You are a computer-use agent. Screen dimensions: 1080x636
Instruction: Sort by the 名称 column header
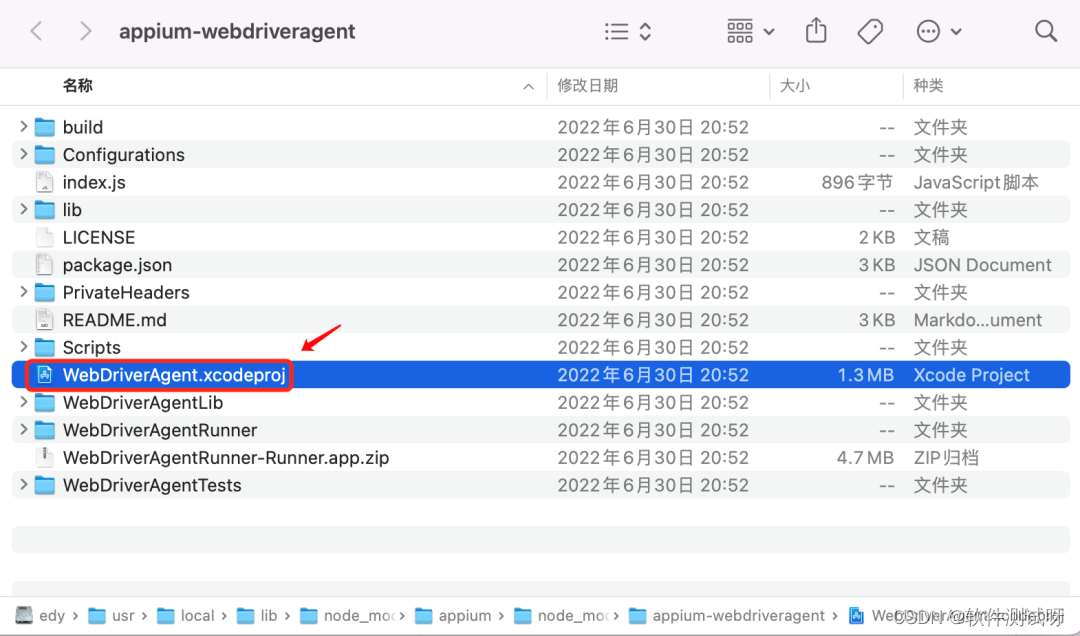78,85
